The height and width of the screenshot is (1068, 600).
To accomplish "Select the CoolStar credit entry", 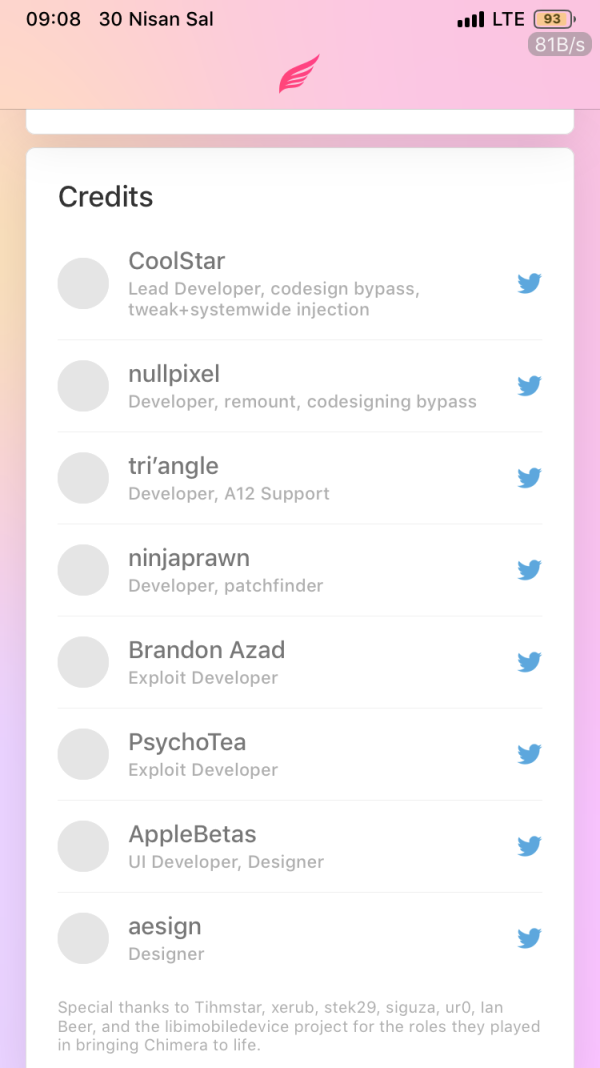I will pyautogui.click(x=250, y=283).
